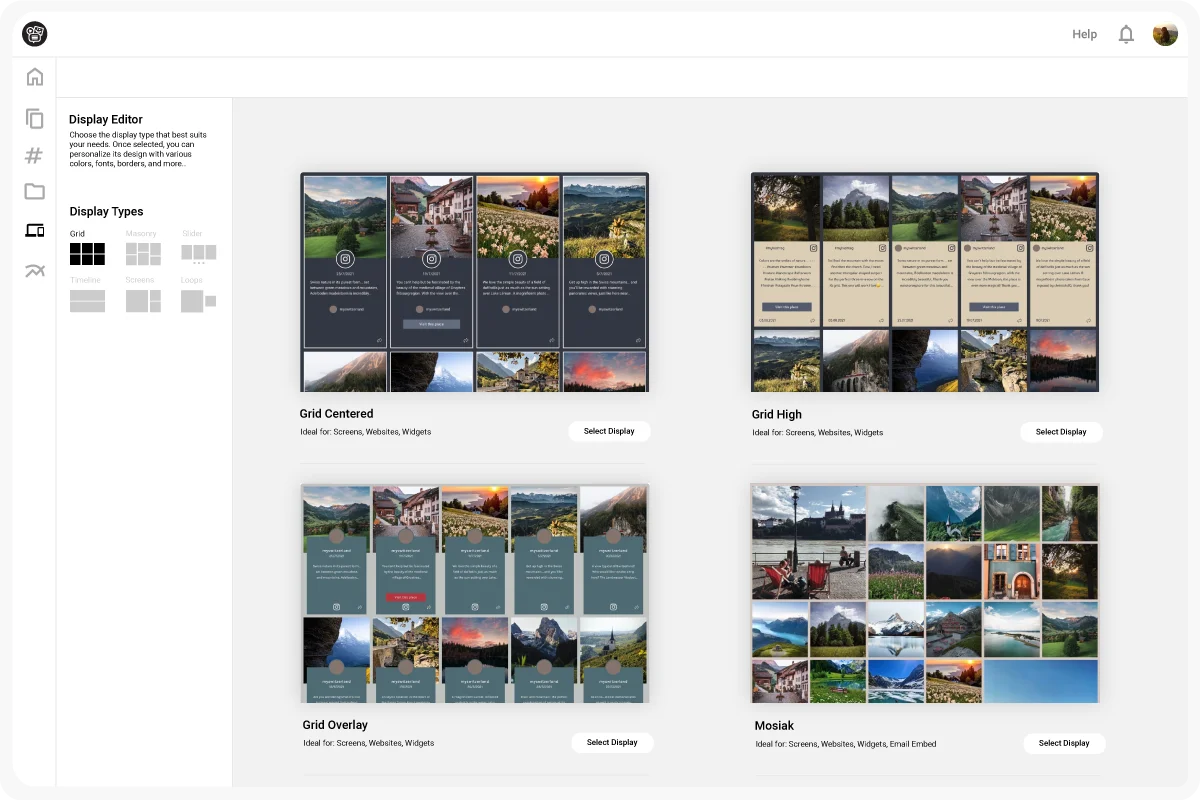The image size is (1200, 800).
Task: Open the hashtag icon in sidebar
Action: (x=34, y=155)
